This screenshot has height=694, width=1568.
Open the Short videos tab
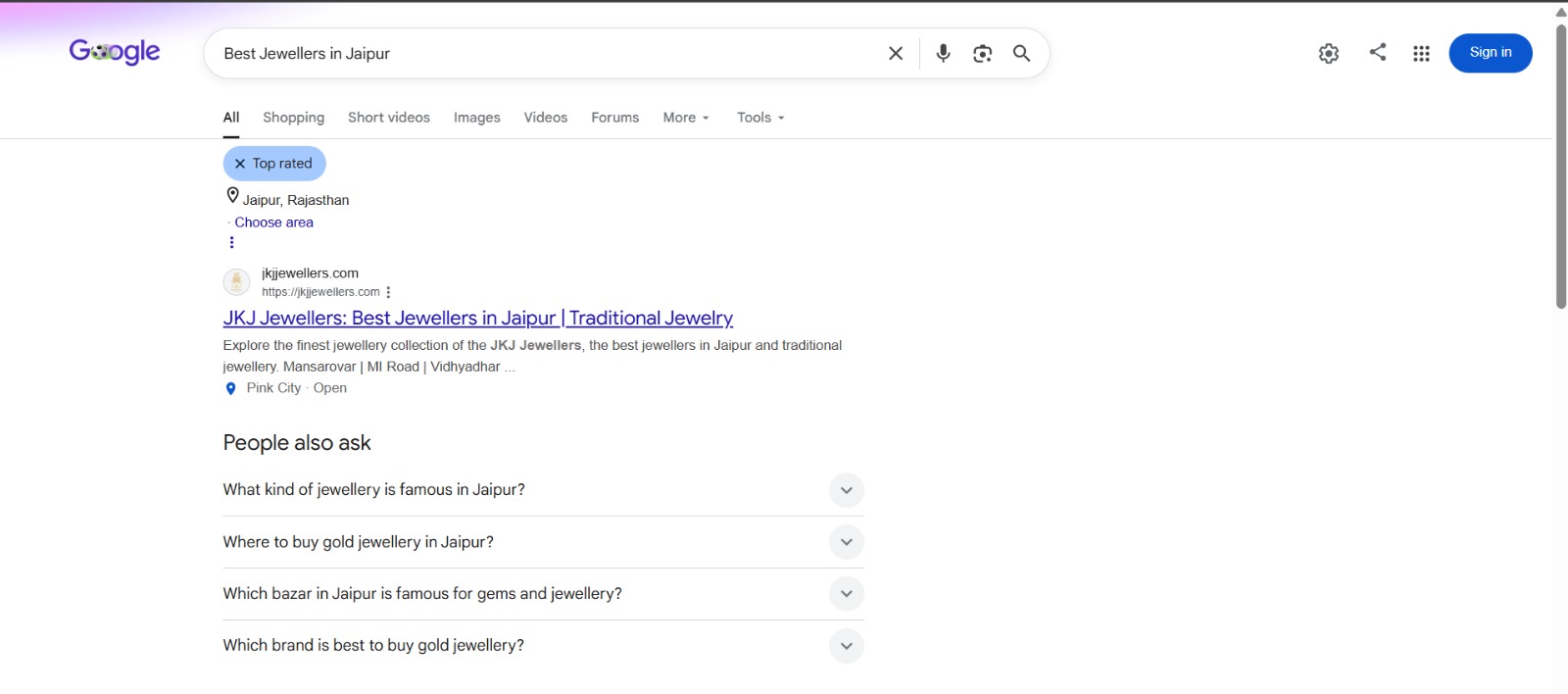point(389,118)
